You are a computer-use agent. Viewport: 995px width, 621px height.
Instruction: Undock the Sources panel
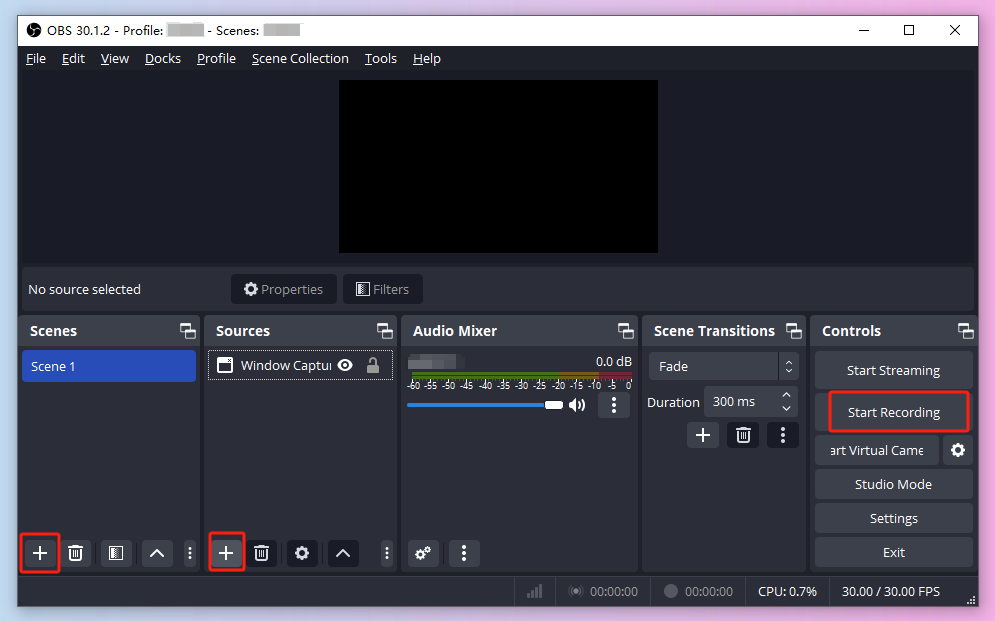pos(385,330)
